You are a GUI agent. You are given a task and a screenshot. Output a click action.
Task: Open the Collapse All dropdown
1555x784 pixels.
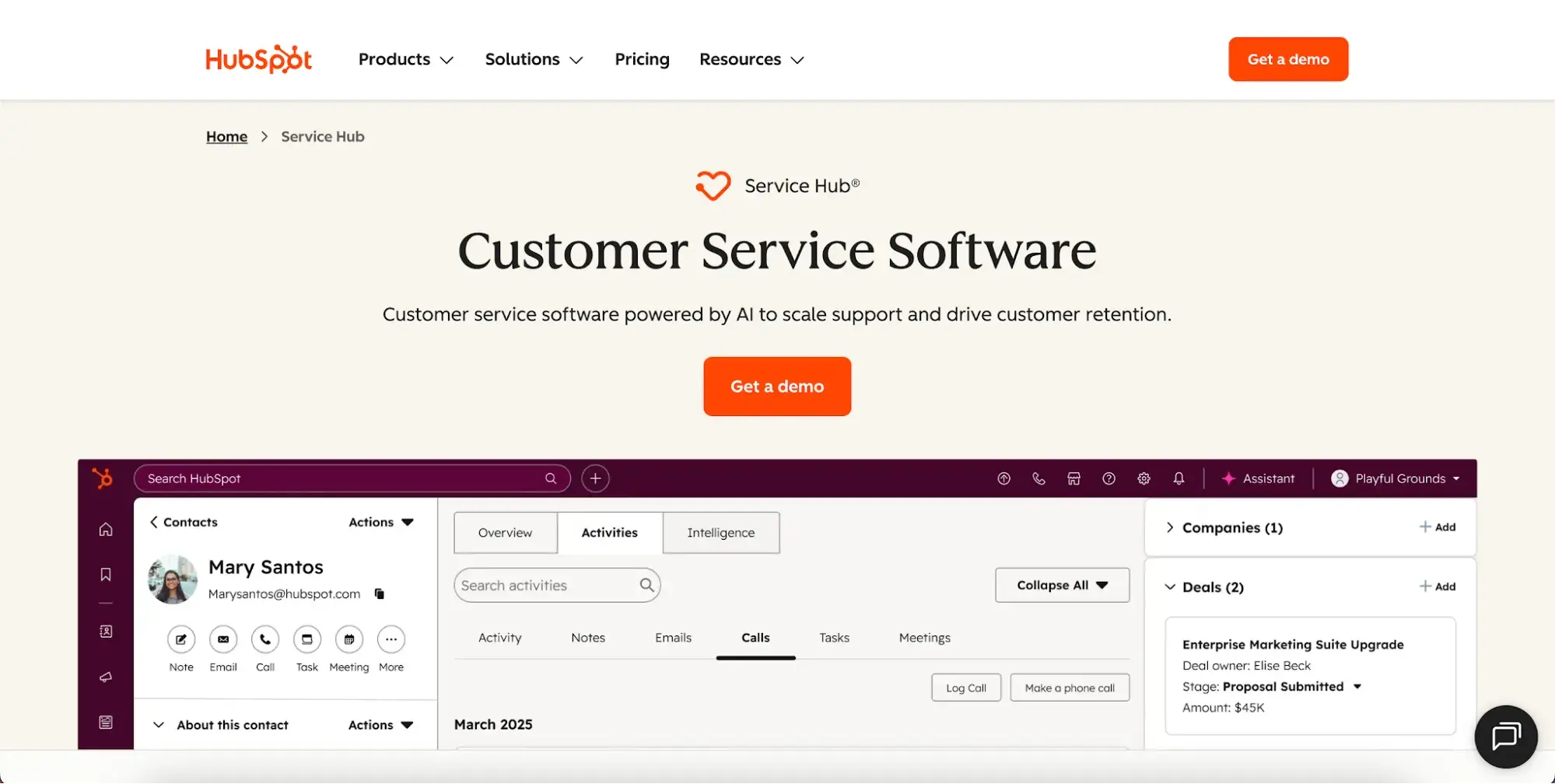1063,585
